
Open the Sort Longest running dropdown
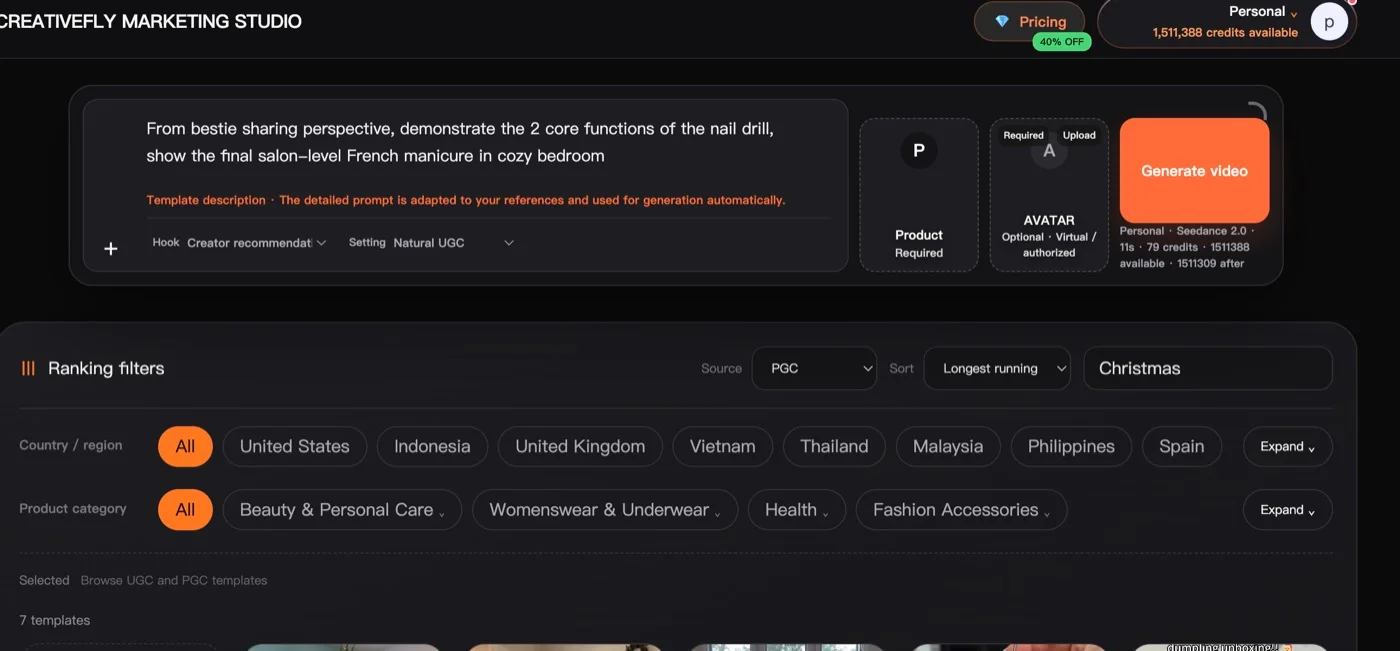[x=997, y=368]
